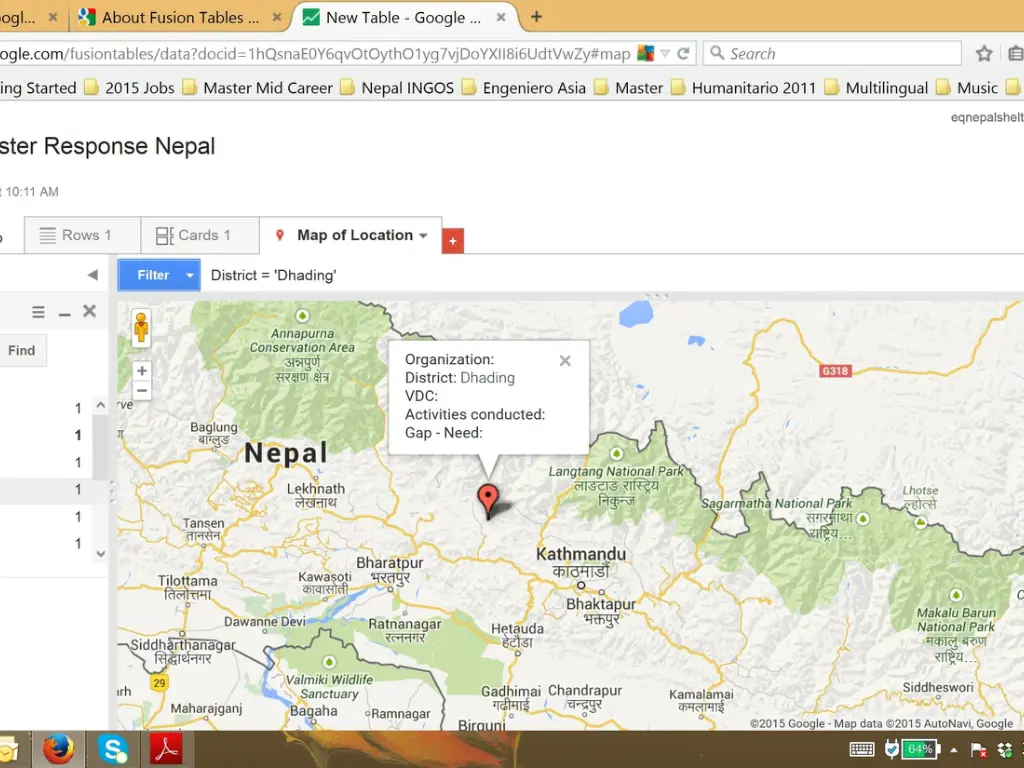This screenshot has height=768, width=1024.
Task: Click the Hetauda city label on map
Action: [x=517, y=628]
